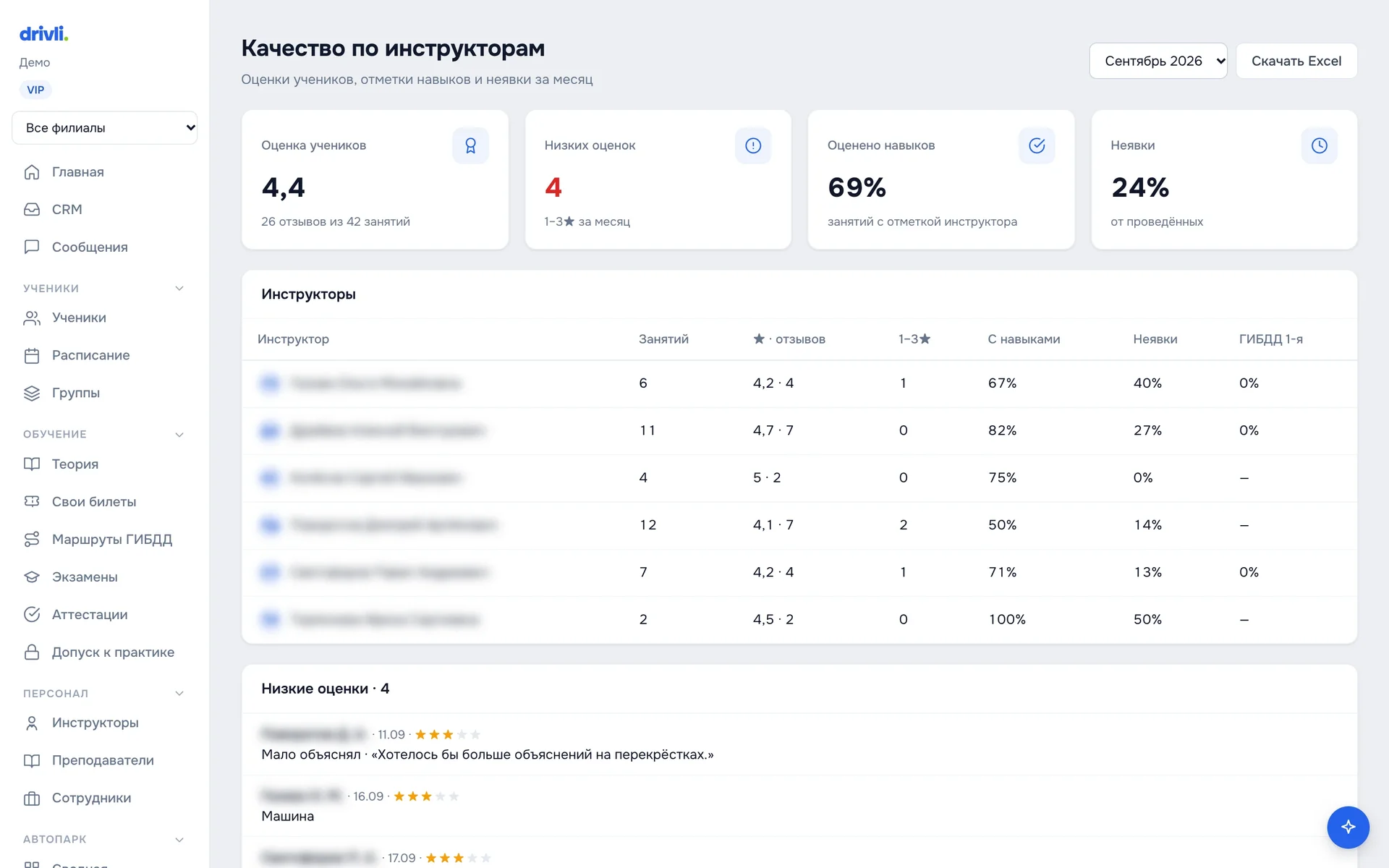Screen dimensions: 1389x868
Task: Click the Группы layers icon
Action: click(32, 393)
